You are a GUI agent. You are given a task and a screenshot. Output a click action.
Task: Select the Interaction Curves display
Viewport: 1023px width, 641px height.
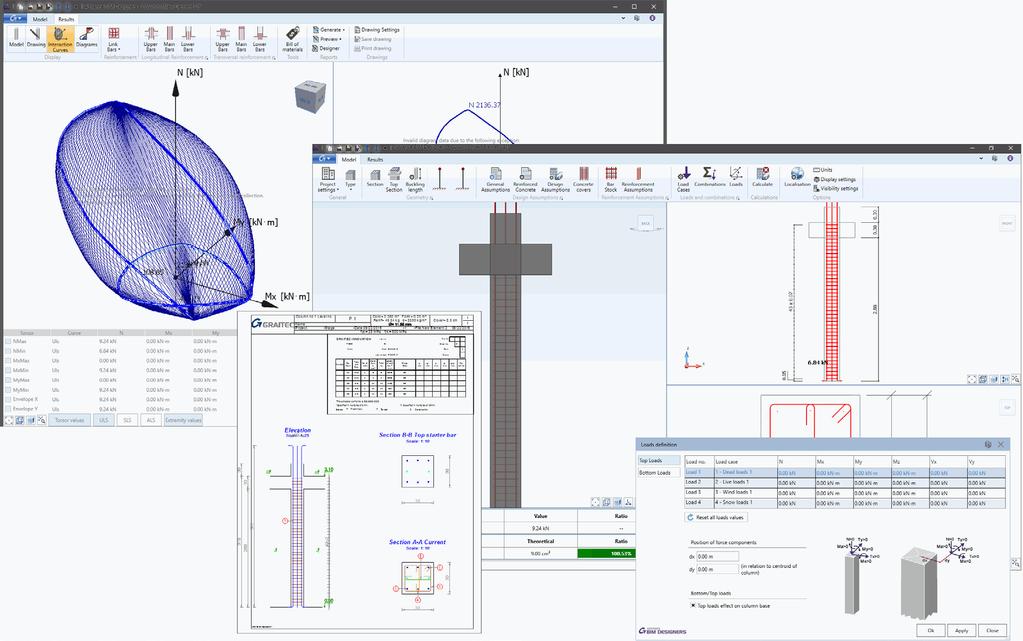60,39
